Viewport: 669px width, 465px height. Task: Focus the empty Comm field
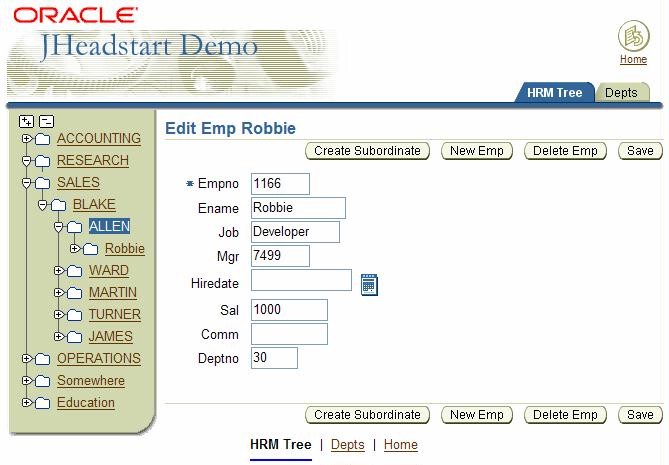tap(289, 334)
